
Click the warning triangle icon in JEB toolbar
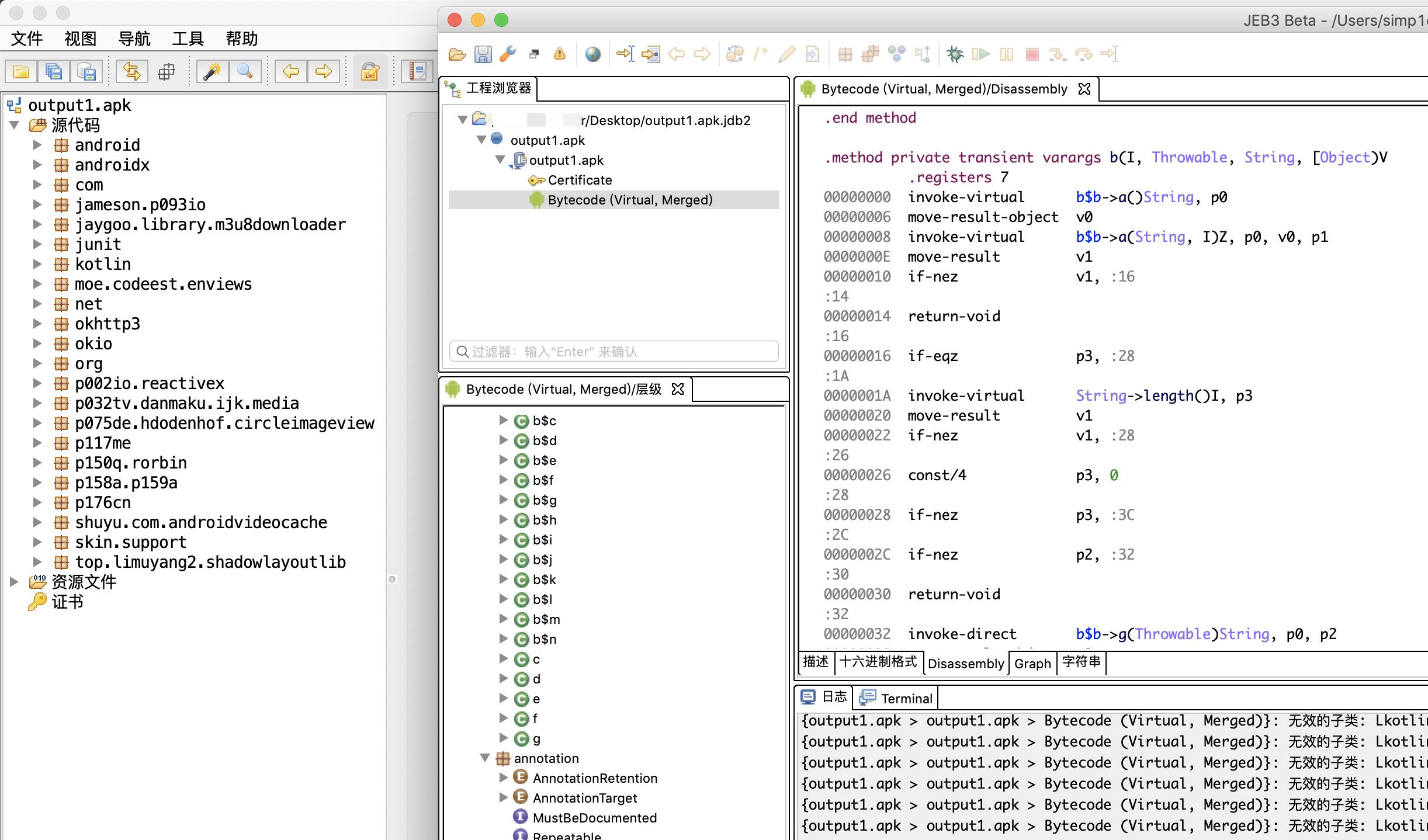tap(560, 54)
